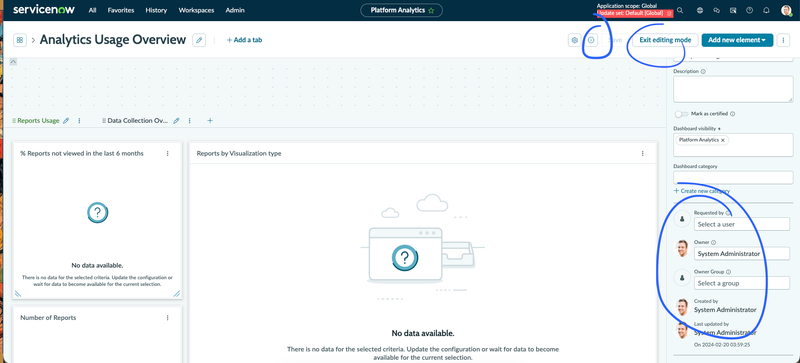Open the Add new element dropdown

click(737, 40)
